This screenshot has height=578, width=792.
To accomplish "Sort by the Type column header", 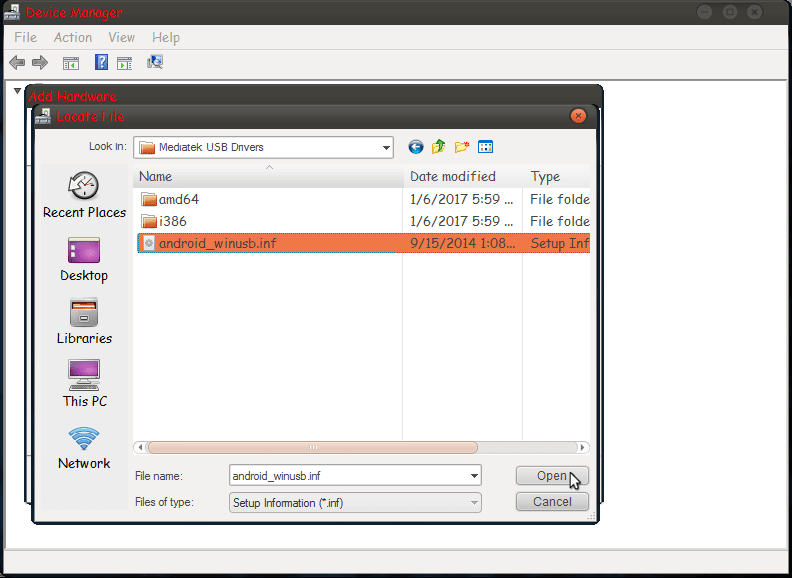I will click(557, 176).
